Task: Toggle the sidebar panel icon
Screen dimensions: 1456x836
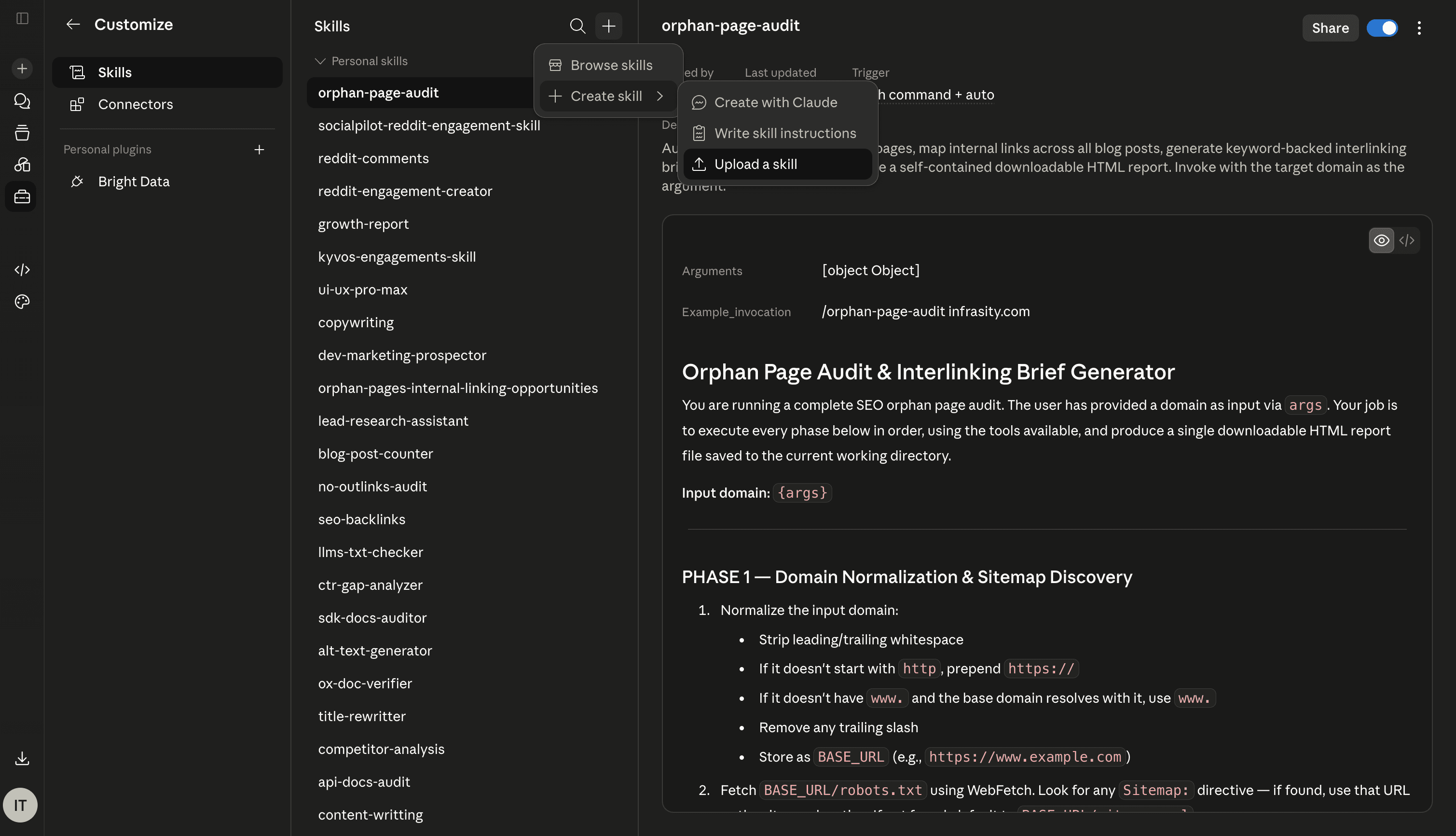Action: (22, 18)
